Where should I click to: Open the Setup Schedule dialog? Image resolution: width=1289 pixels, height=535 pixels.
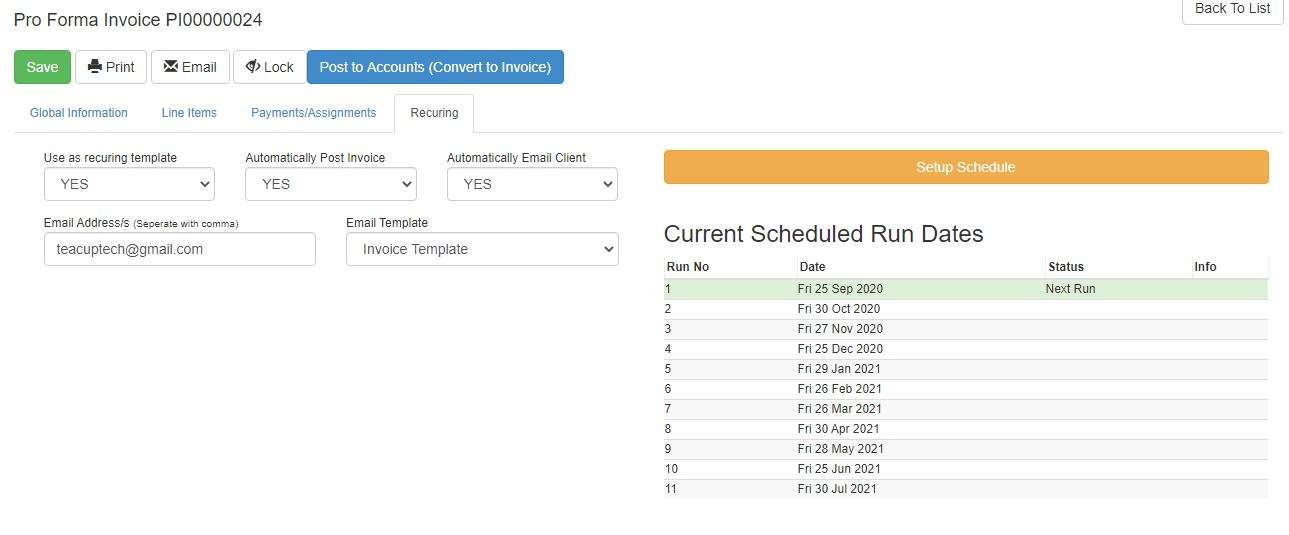[965, 167]
